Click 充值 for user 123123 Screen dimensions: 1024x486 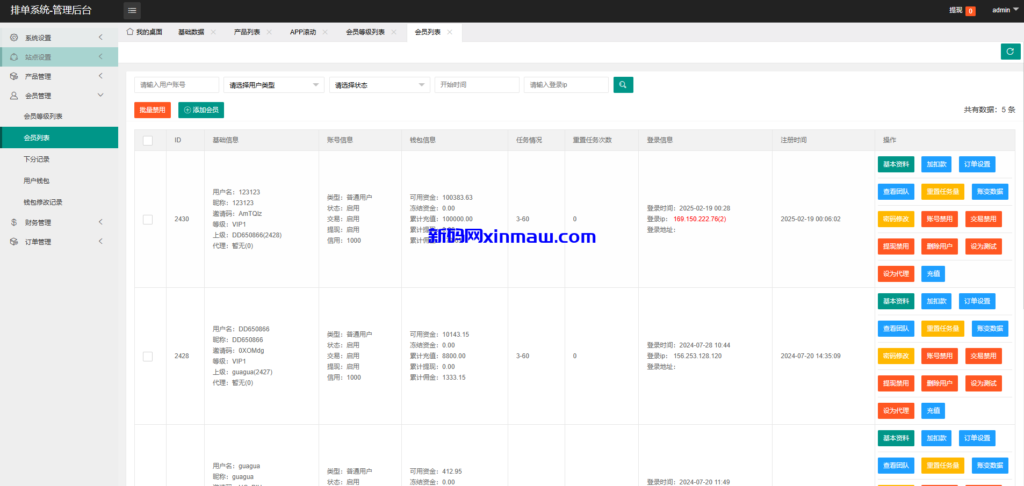pyautogui.click(x=933, y=274)
